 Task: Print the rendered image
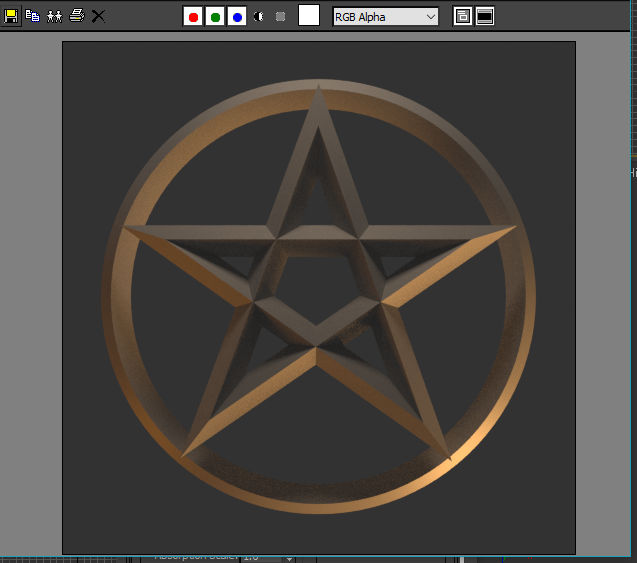pyautogui.click(x=76, y=16)
